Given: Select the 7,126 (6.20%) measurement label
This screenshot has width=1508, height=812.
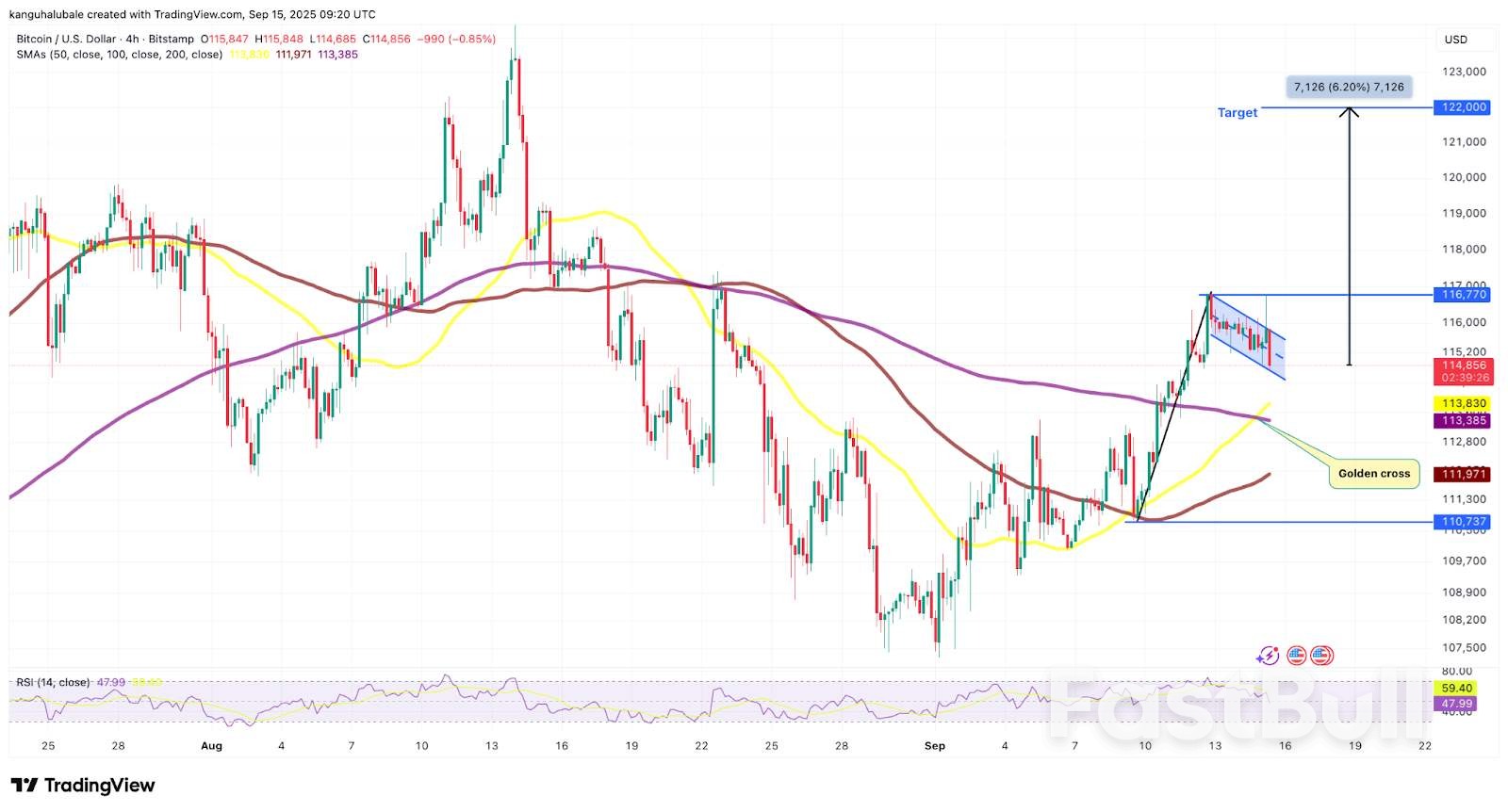Looking at the screenshot, I should tap(1348, 87).
